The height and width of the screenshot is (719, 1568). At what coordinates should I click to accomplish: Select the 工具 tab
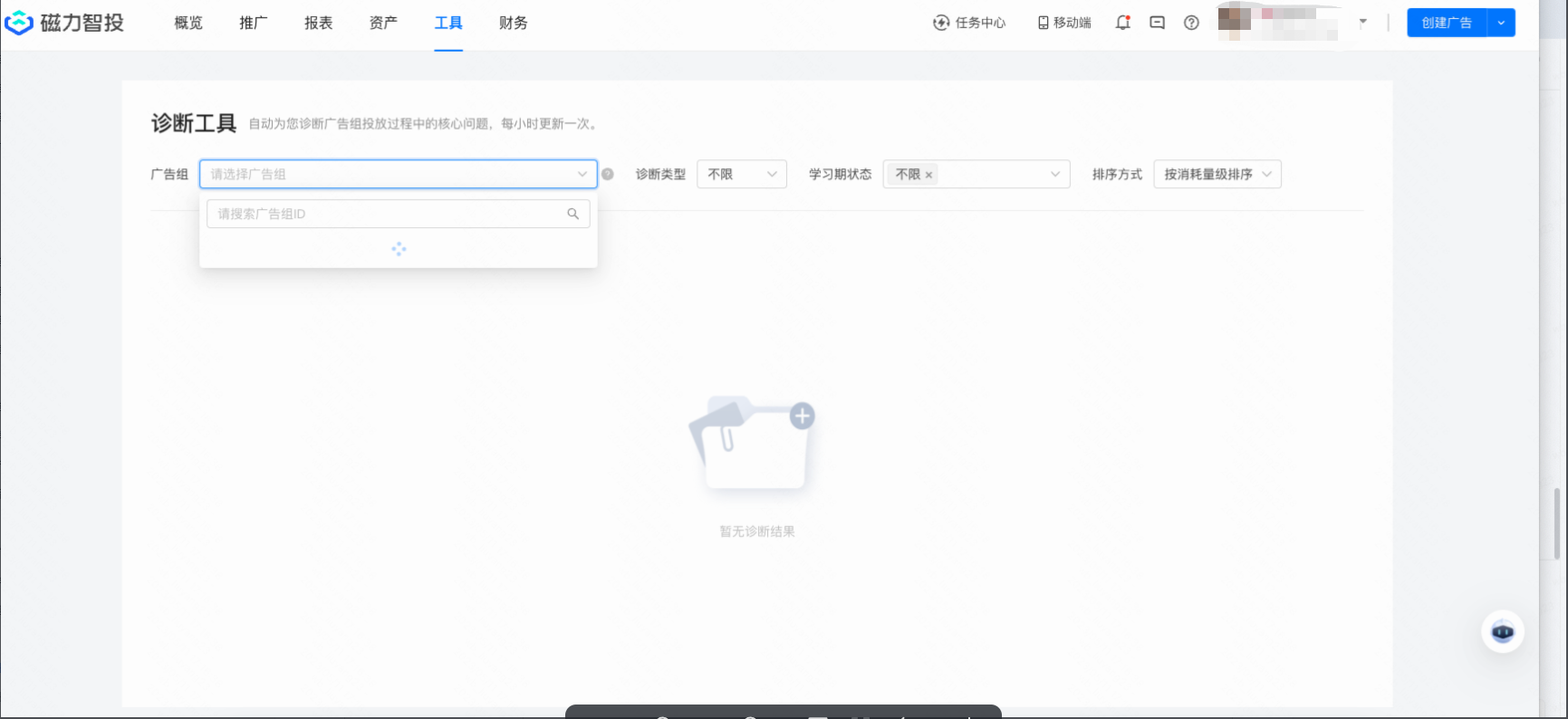448,23
